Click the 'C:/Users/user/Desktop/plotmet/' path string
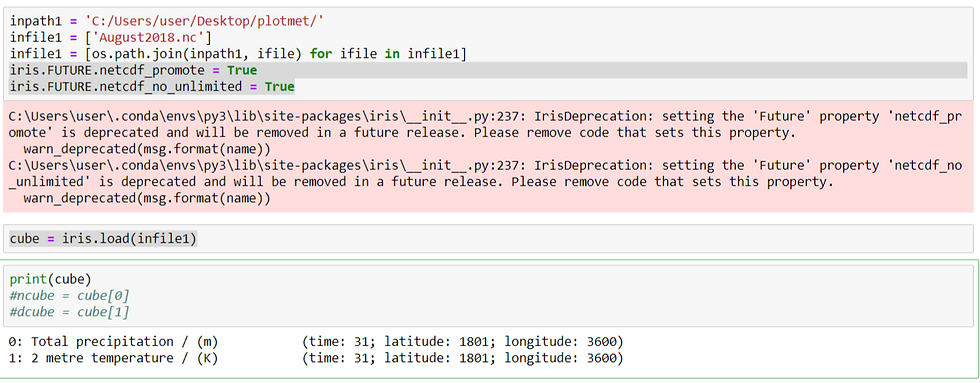The width and height of the screenshot is (980, 383). pyautogui.click(x=204, y=21)
